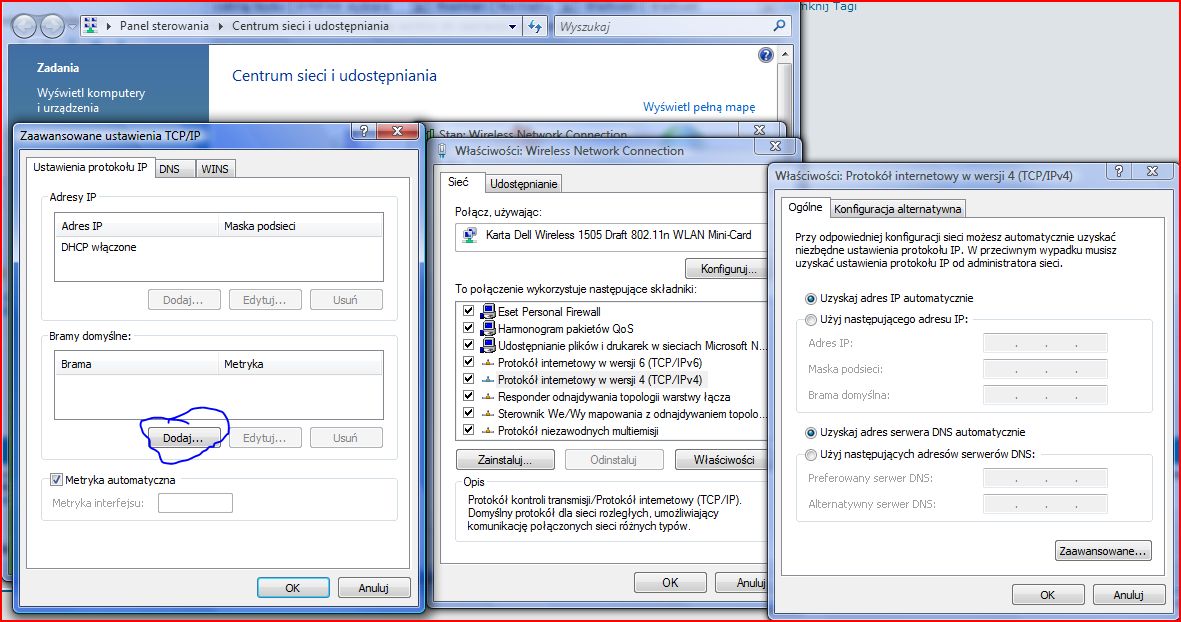Select DHCP włączone row in Adresy IP
Viewport: 1181px width, 622px height.
pyautogui.click(x=99, y=247)
